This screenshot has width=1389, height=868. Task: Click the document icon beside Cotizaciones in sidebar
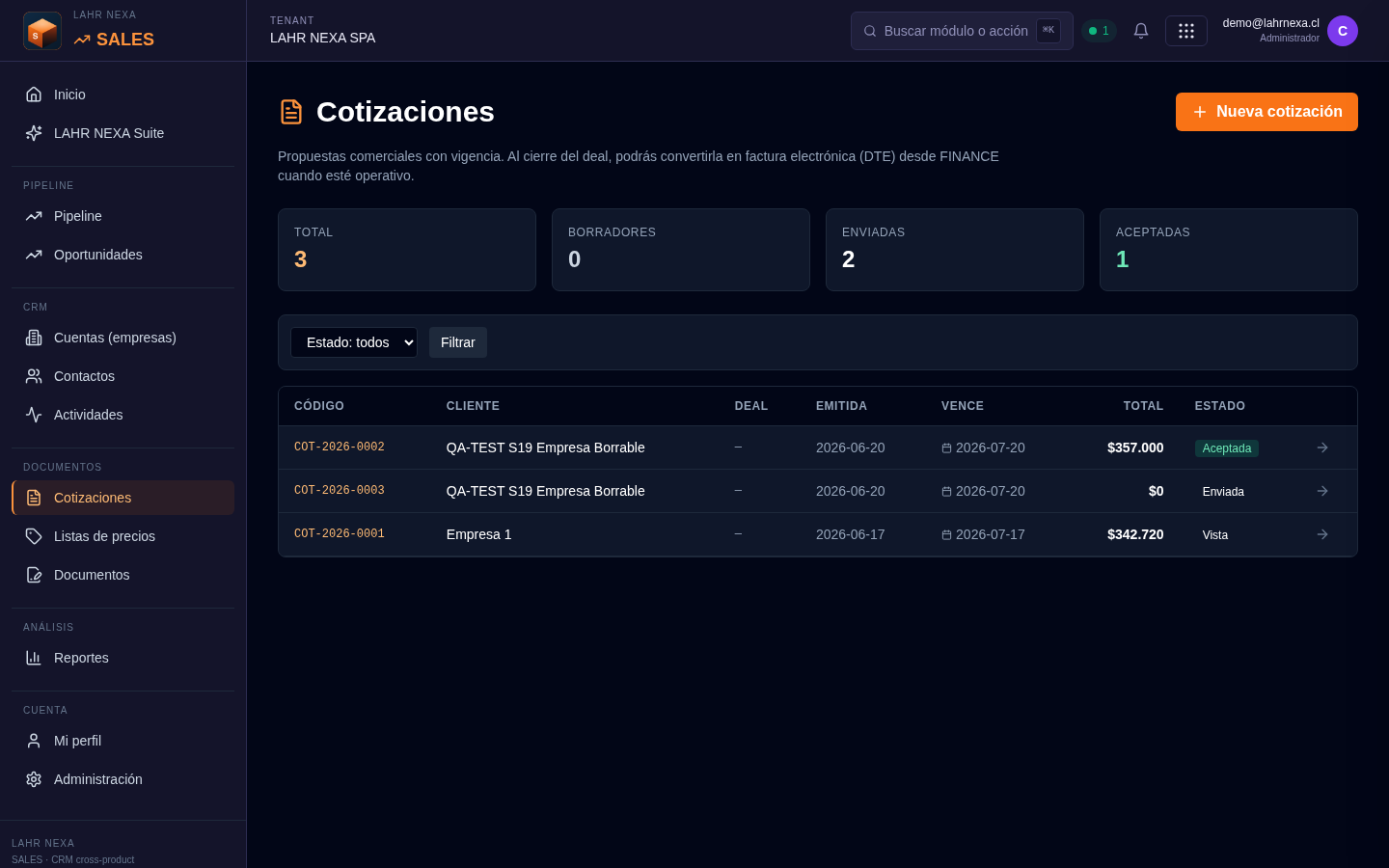point(34,498)
